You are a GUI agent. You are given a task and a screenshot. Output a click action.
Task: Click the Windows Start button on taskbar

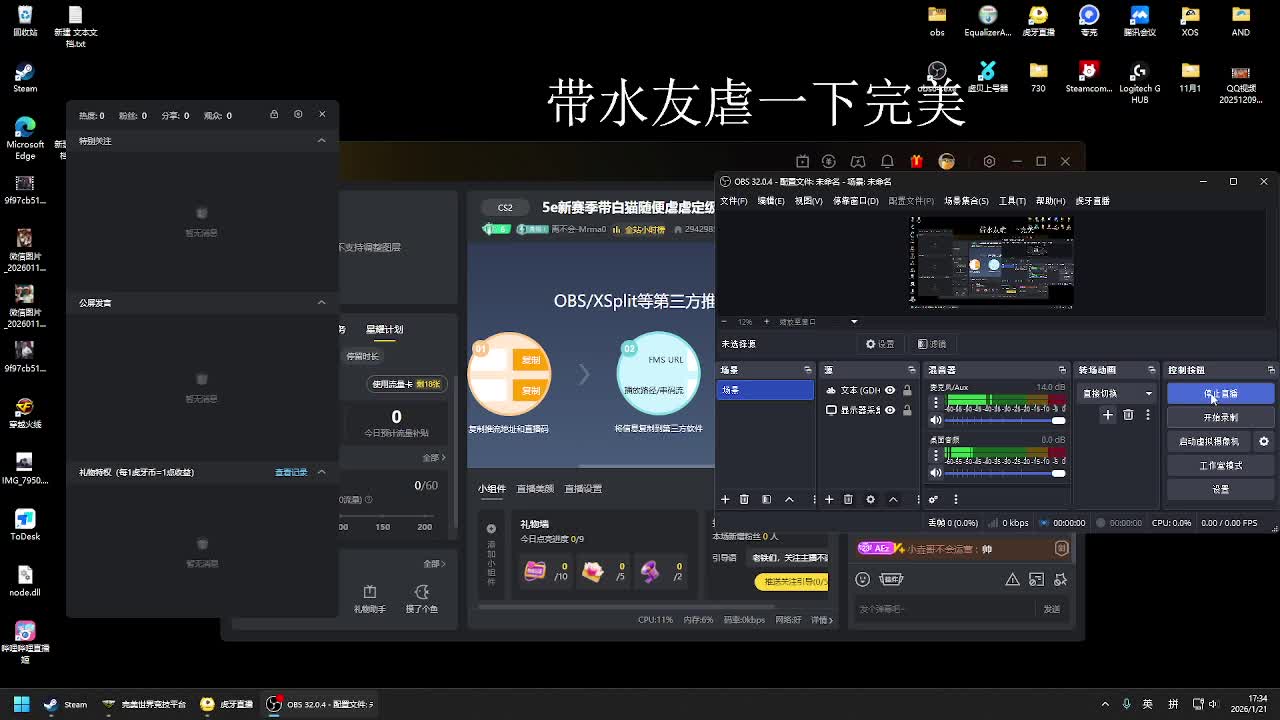pos(21,704)
